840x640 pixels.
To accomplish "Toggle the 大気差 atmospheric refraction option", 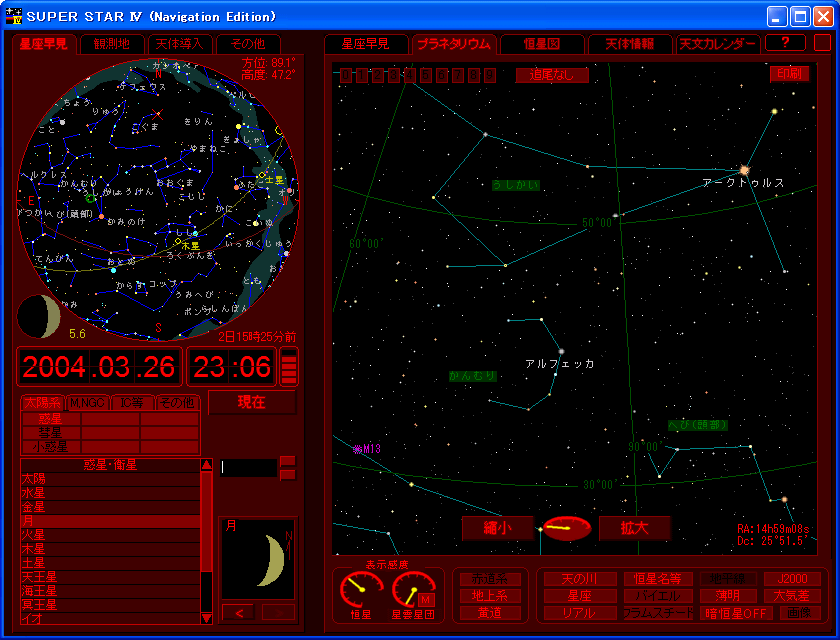I will coord(792,596).
